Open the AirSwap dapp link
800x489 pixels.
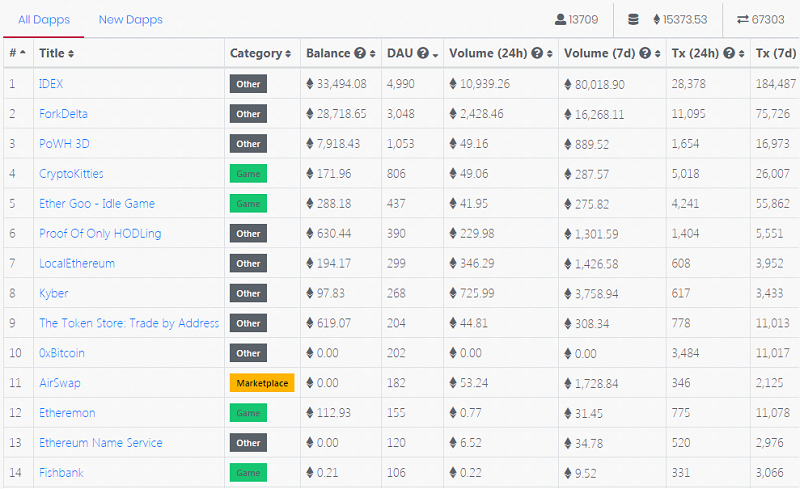pyautogui.click(x=60, y=383)
